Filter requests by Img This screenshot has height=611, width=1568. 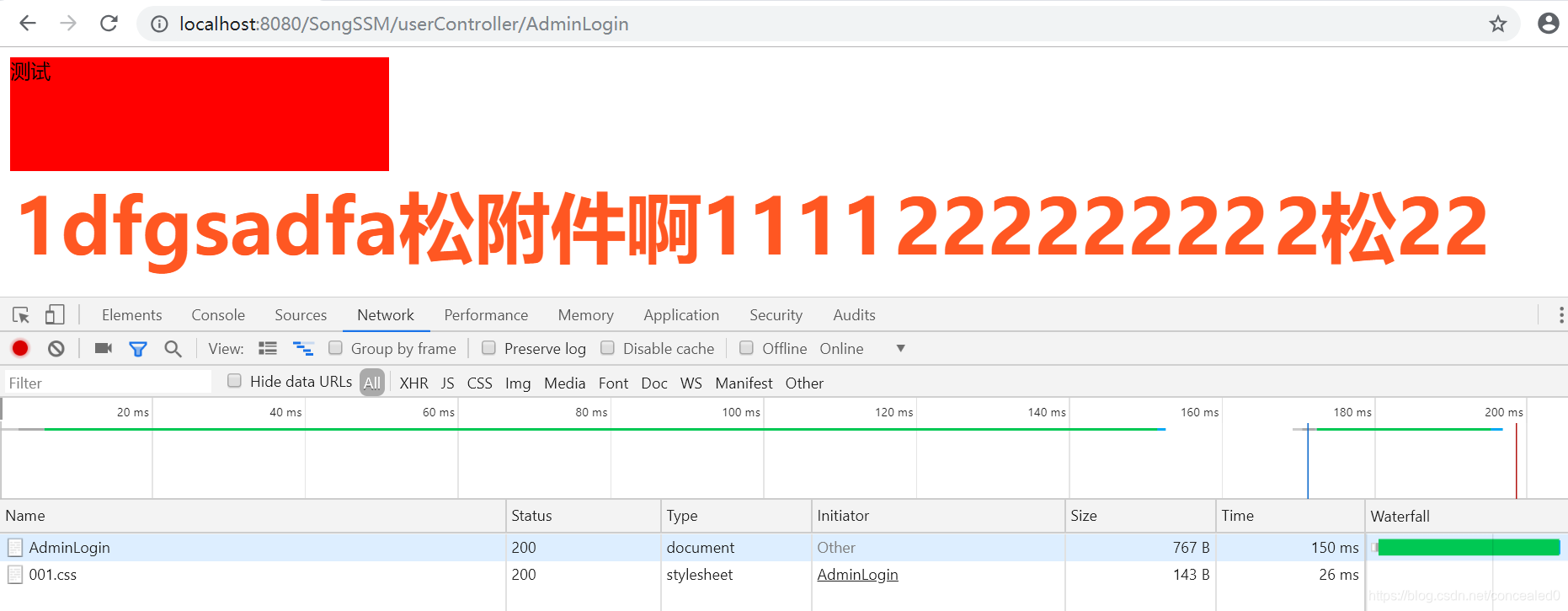click(518, 383)
